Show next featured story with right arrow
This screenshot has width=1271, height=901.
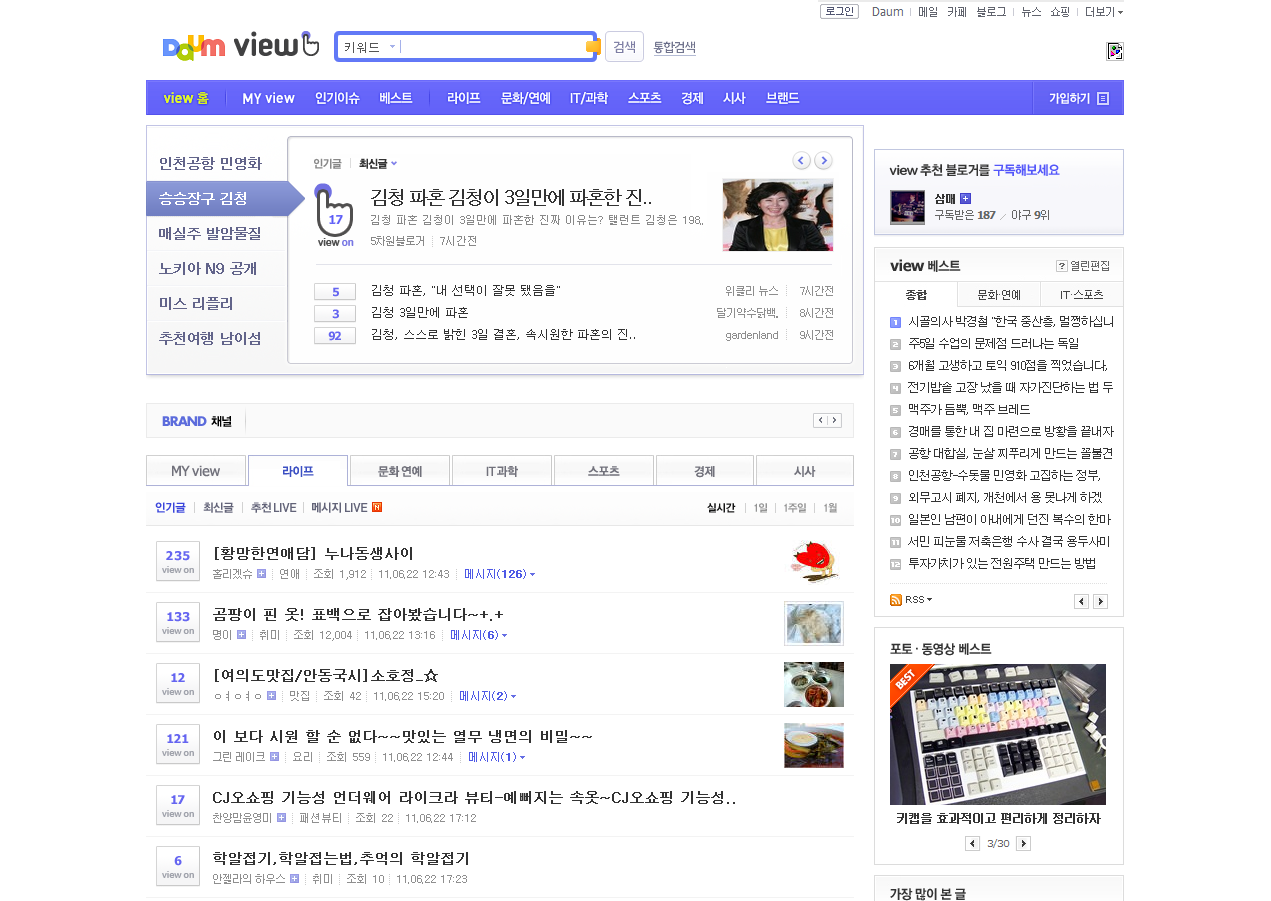pos(823,160)
